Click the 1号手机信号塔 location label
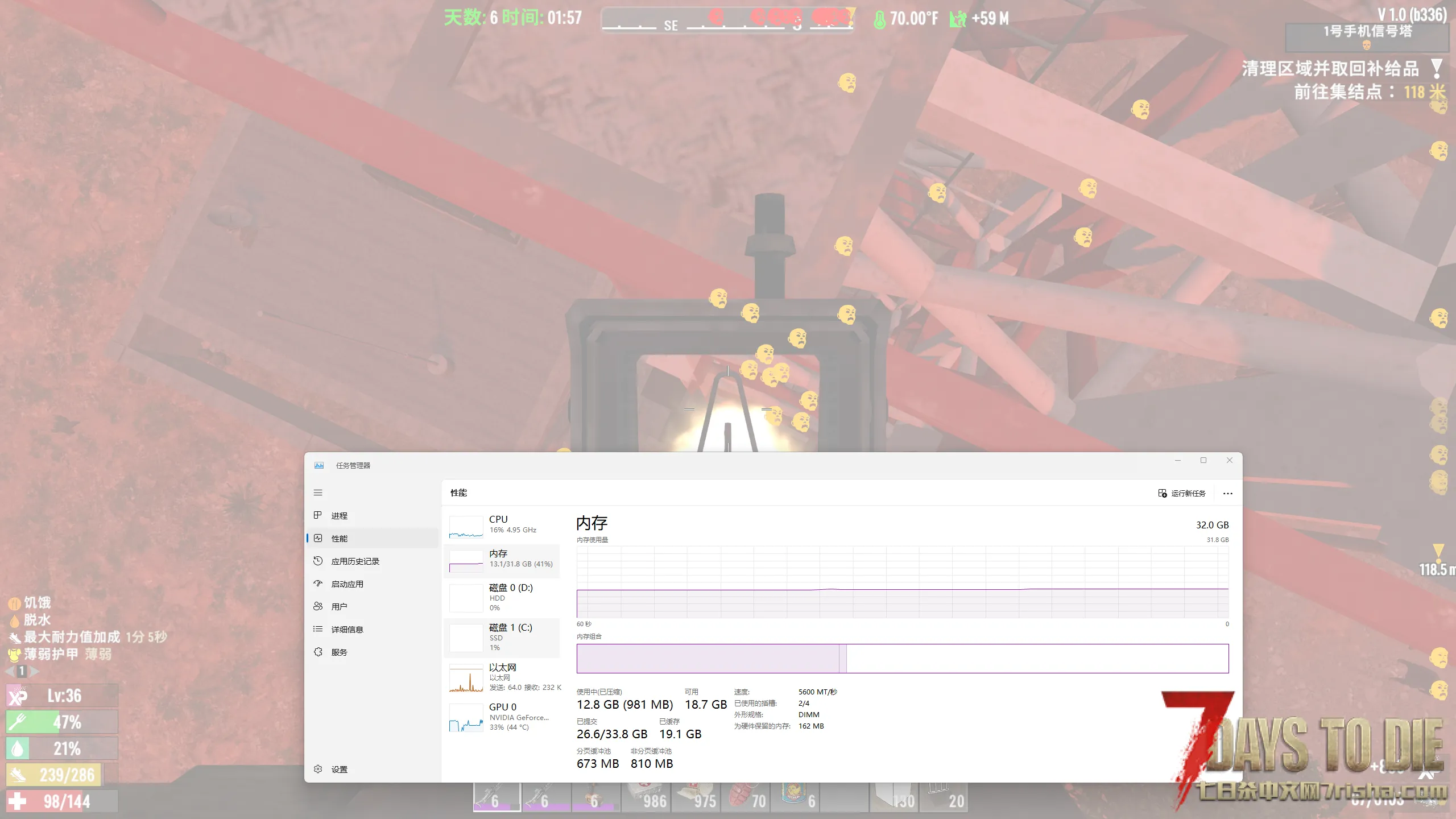 pyautogui.click(x=1367, y=31)
